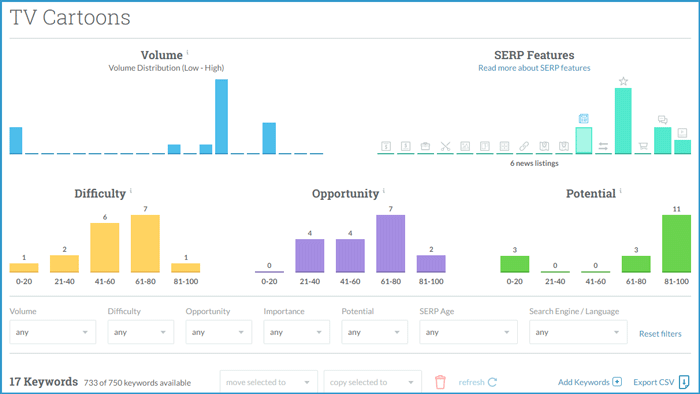Expand the 'move selected to' dropdown
The image size is (700, 394).
(269, 382)
